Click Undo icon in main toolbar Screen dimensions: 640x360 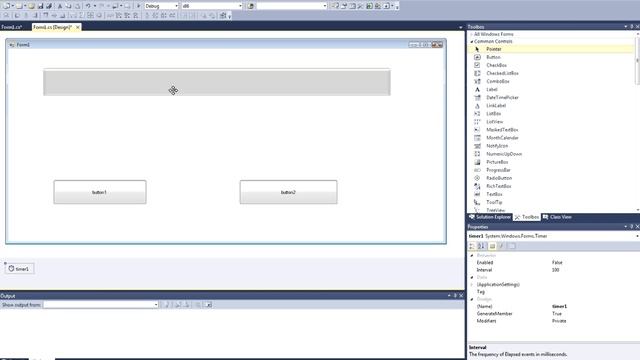(88, 6)
